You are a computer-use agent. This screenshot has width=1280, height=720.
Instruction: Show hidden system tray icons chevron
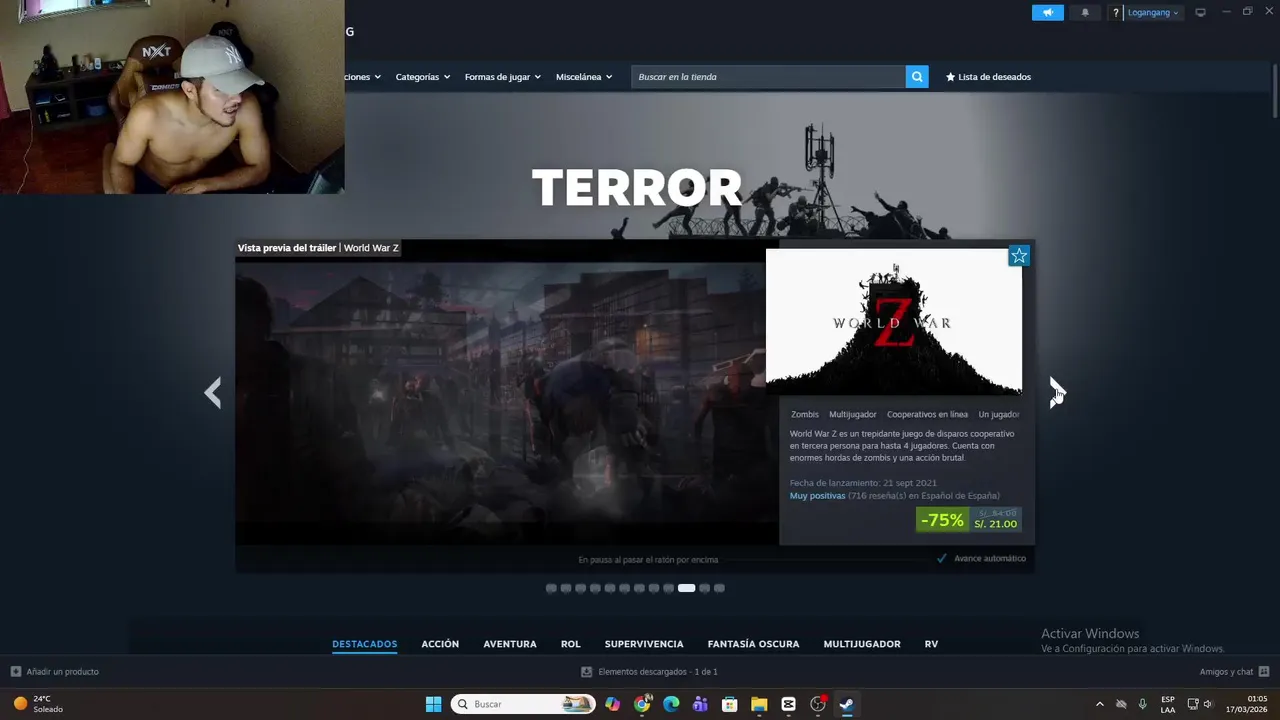click(1100, 704)
